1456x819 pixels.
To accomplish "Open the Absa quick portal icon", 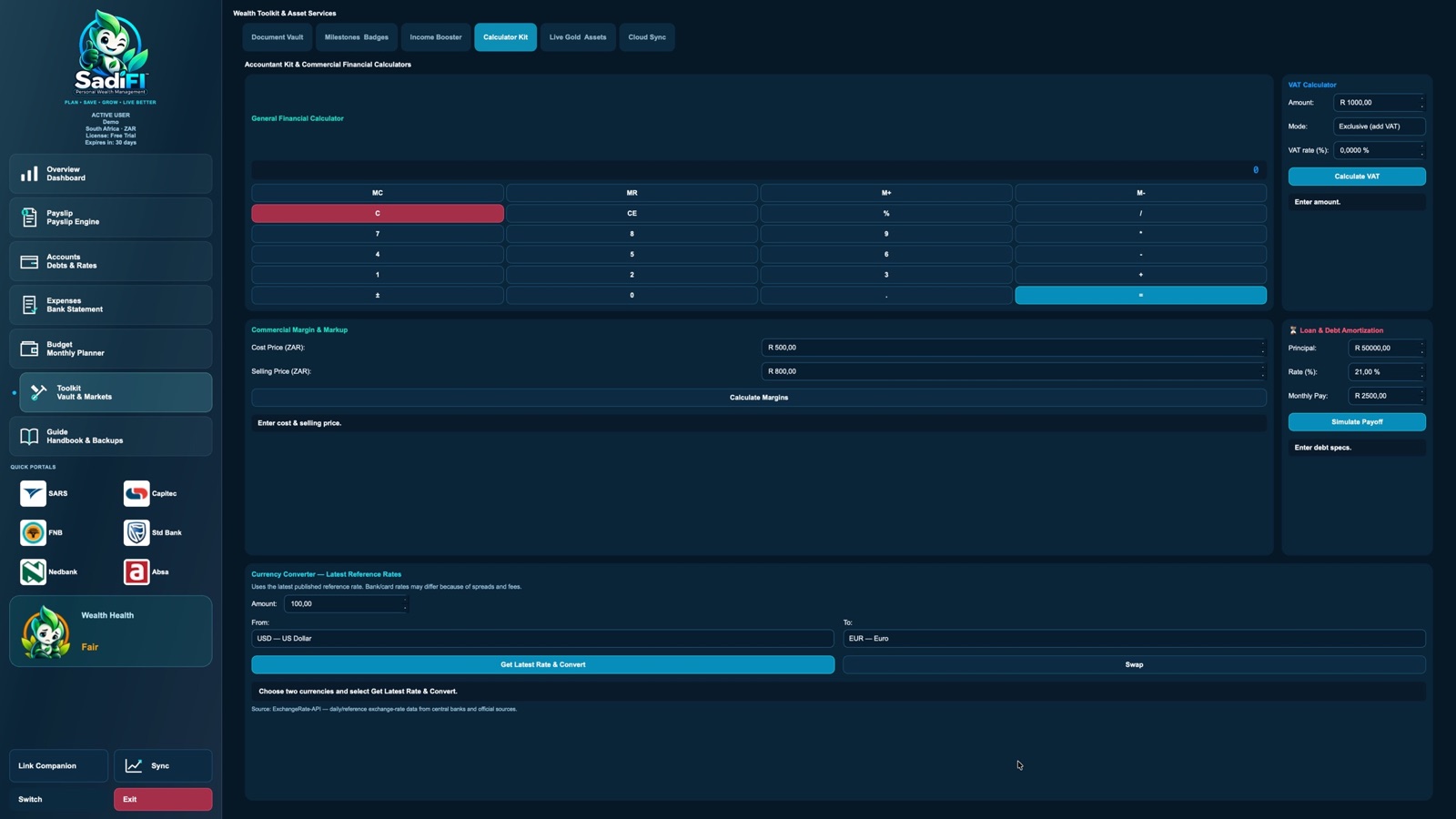I will point(136,571).
